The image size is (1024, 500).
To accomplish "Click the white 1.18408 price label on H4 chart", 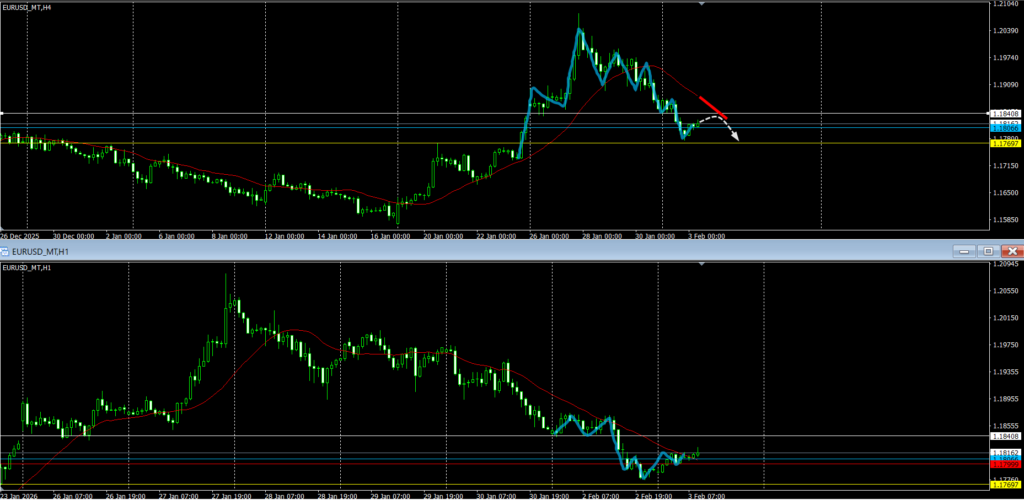I will 1004,113.
